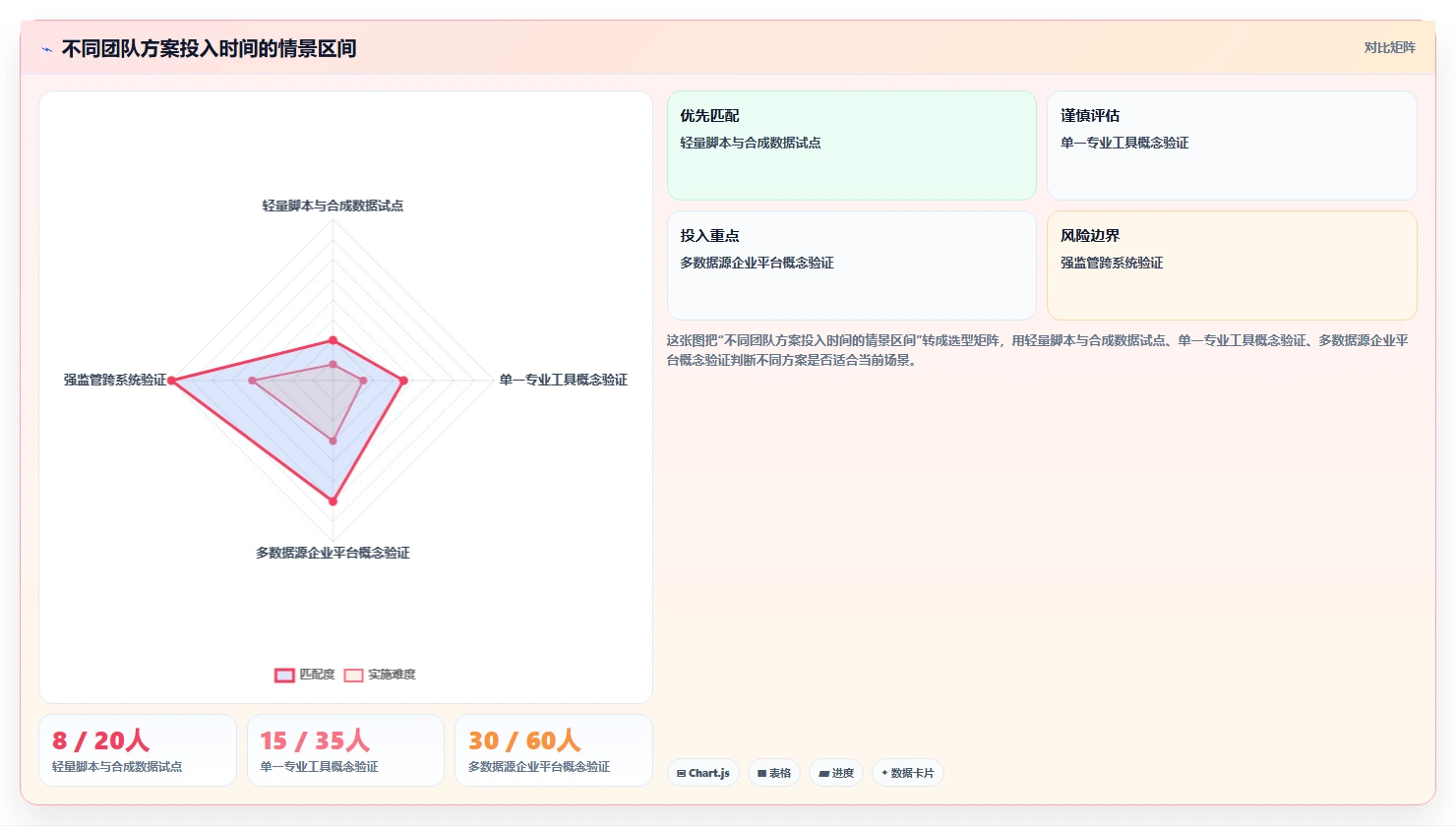The width and height of the screenshot is (1456, 826).
Task: Toggle the 匹配度 legend item
Action: (x=305, y=675)
